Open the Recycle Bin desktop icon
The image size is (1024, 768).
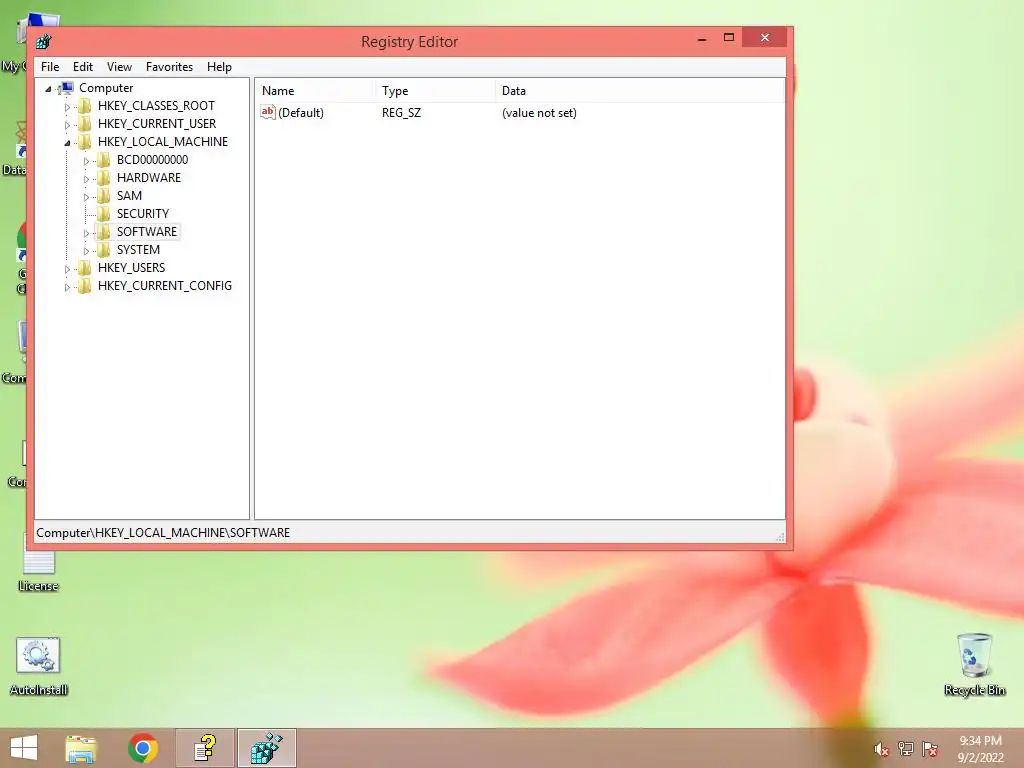click(974, 664)
